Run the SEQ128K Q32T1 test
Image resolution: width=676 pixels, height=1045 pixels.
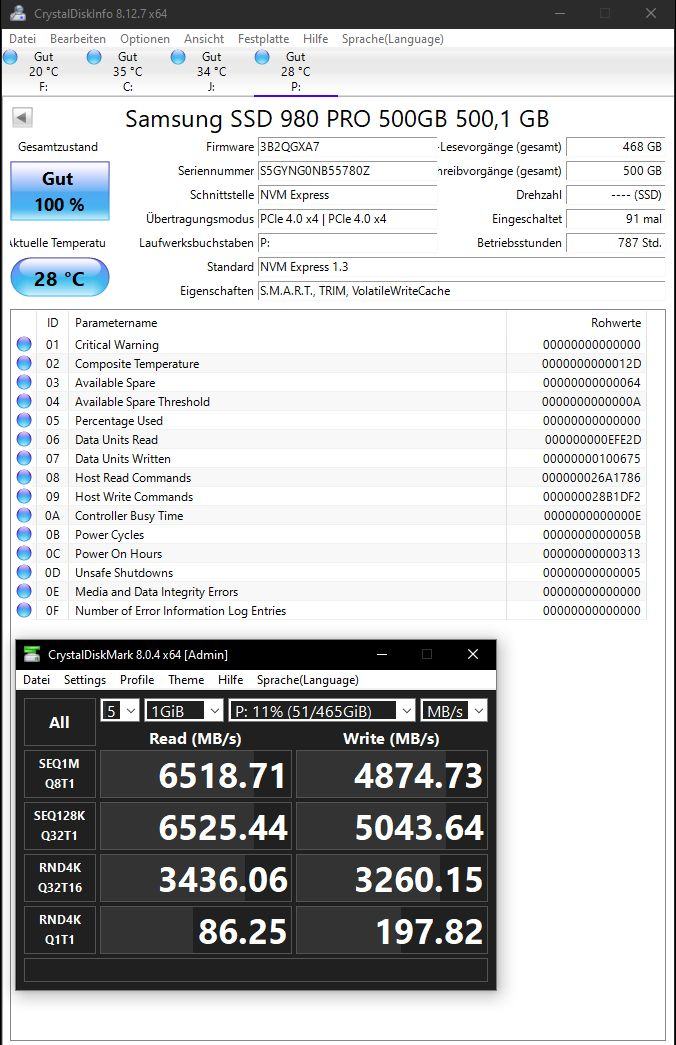(x=59, y=826)
